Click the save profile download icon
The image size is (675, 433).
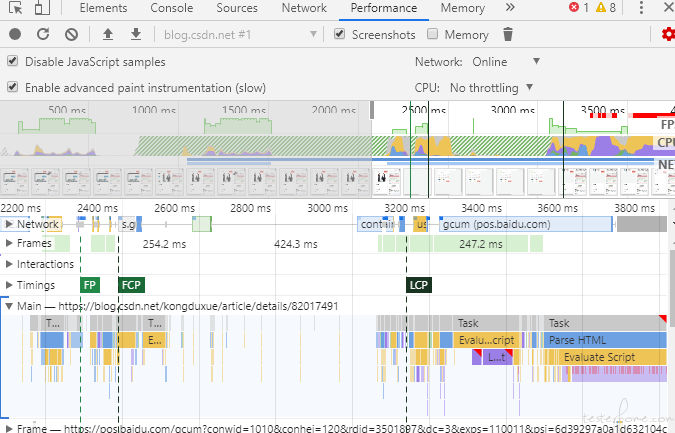pos(134,34)
